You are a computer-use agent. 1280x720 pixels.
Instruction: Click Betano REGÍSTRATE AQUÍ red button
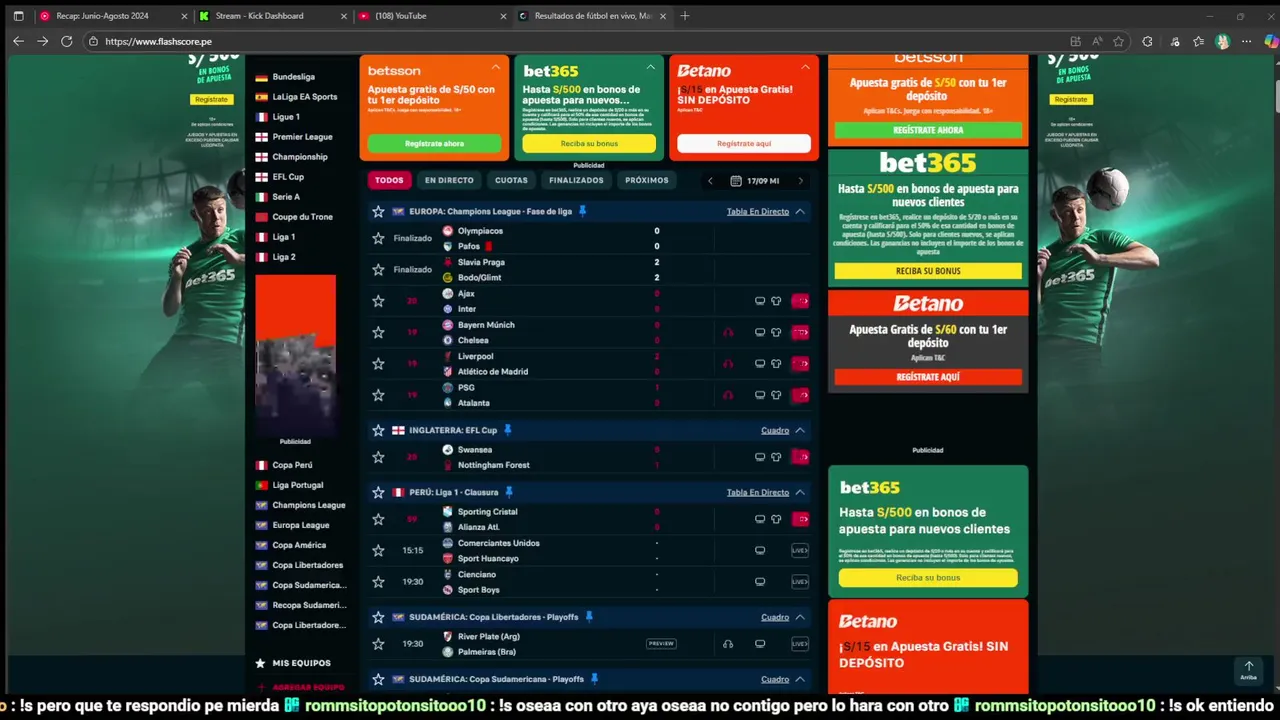928,377
